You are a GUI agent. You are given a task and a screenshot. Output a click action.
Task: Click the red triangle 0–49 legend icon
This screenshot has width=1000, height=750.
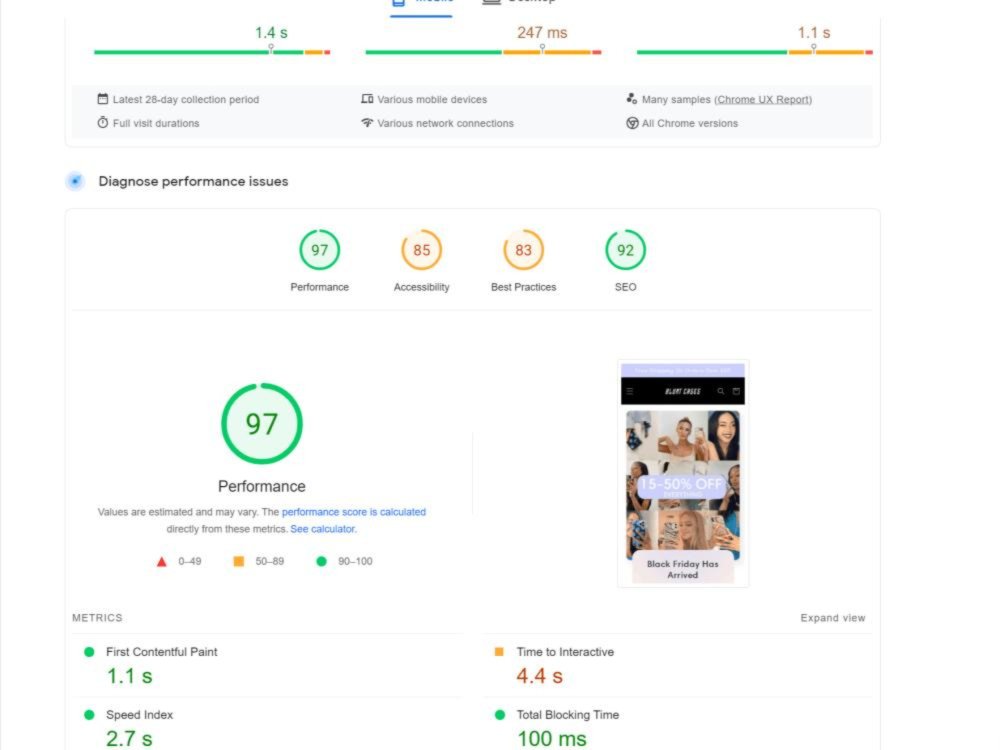[161, 561]
